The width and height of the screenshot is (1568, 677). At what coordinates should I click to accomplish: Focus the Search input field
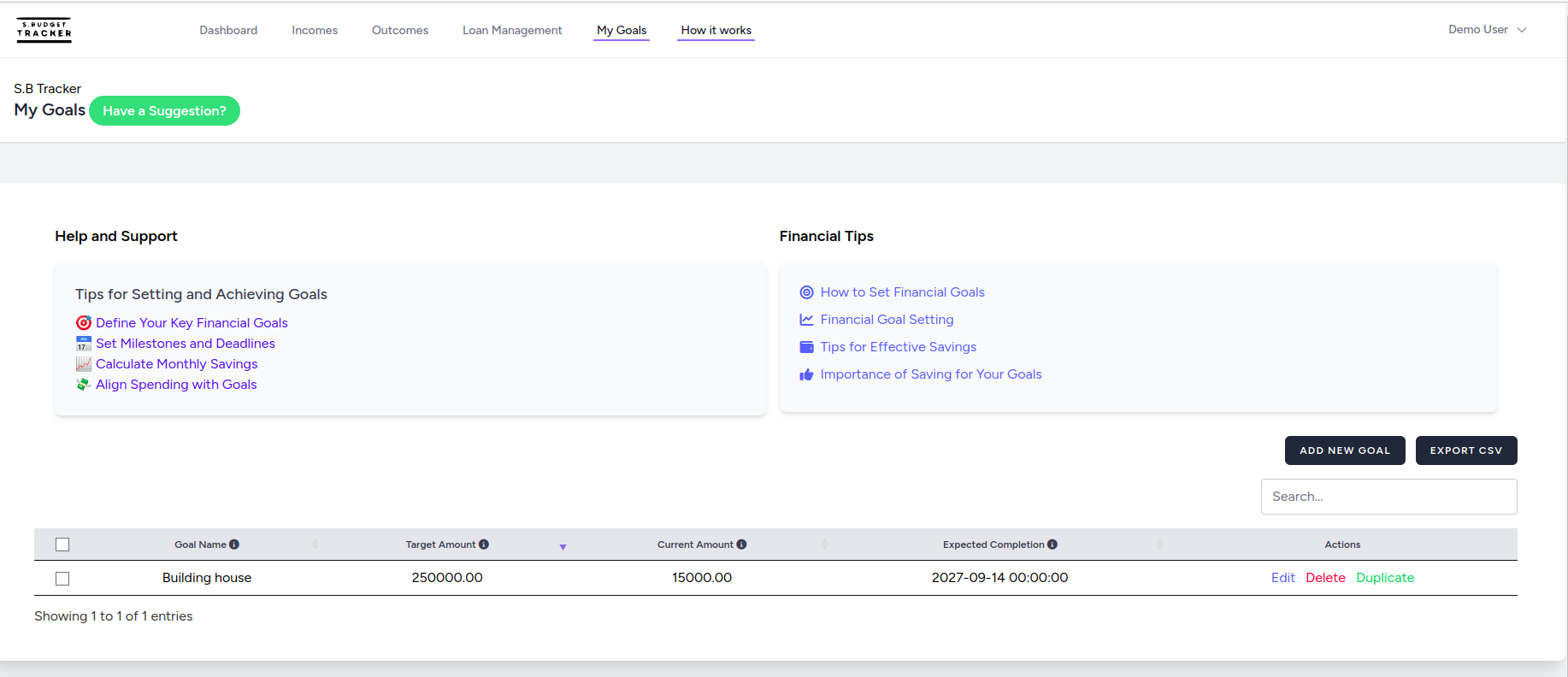click(x=1388, y=497)
